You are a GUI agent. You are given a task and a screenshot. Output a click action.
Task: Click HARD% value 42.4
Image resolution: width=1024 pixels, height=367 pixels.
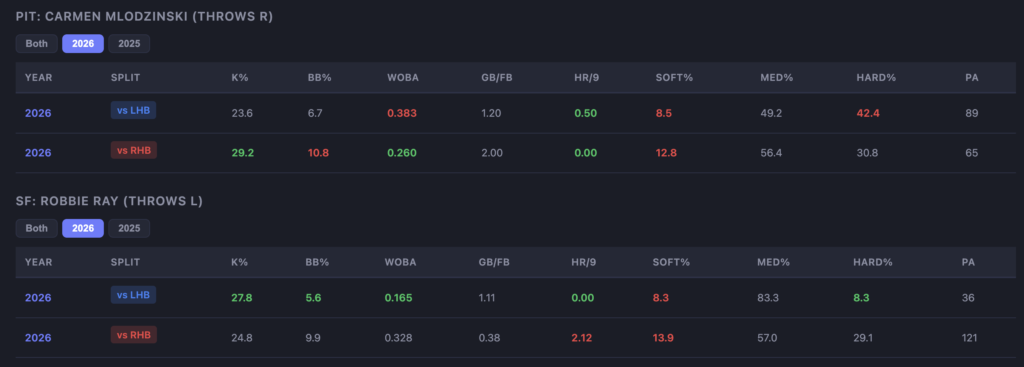(x=868, y=113)
